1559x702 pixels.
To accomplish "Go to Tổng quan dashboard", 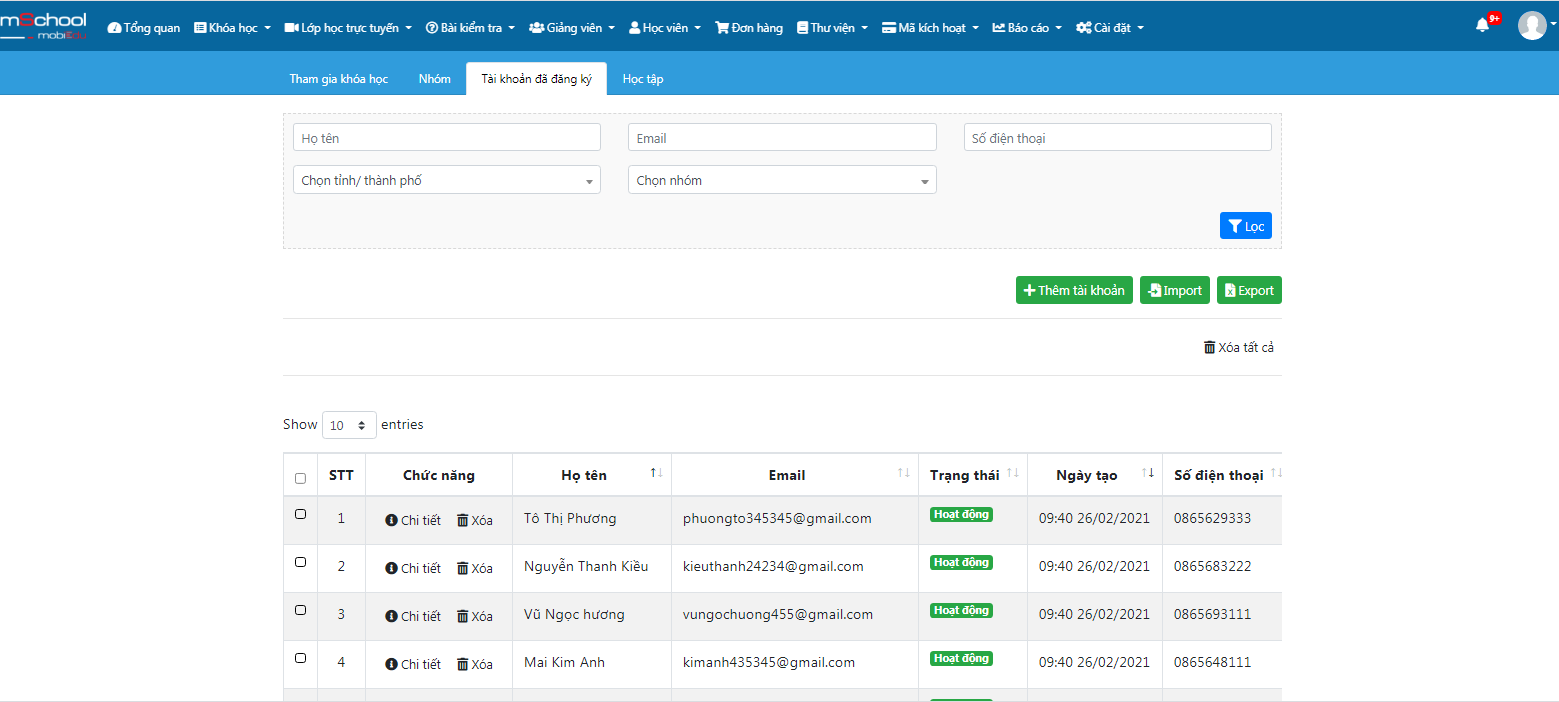I will pyautogui.click(x=144, y=28).
